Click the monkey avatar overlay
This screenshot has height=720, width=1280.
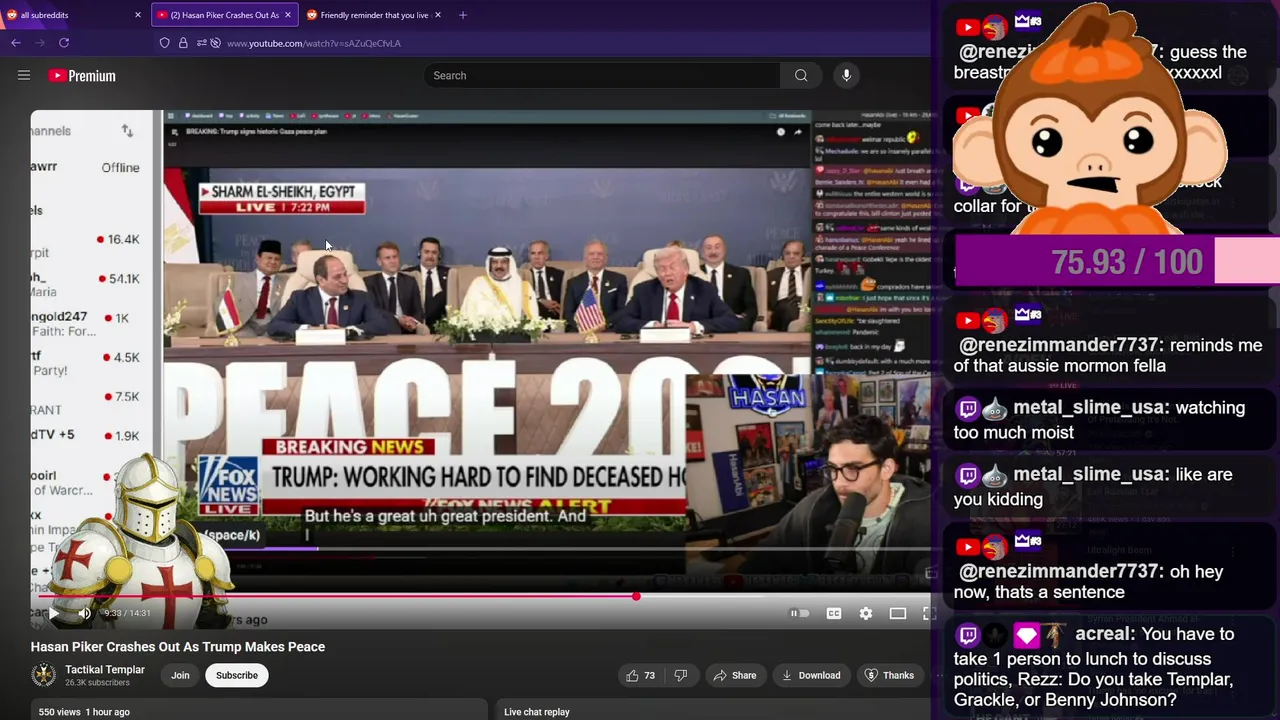click(x=1089, y=118)
